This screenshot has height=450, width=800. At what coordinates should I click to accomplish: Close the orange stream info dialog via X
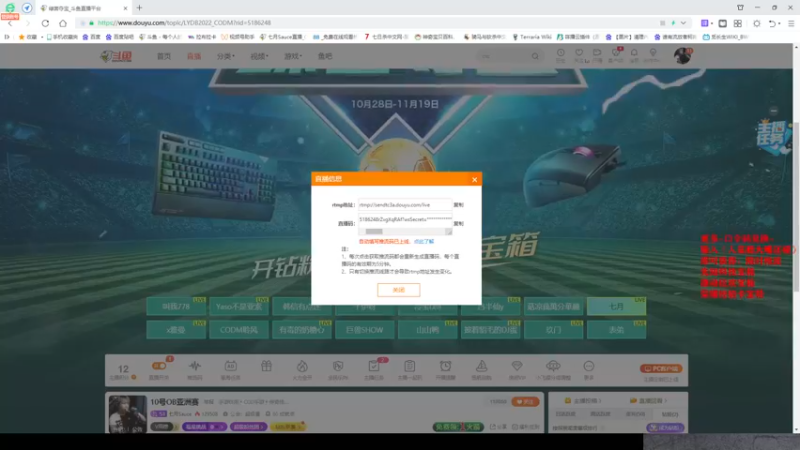tap(474, 180)
